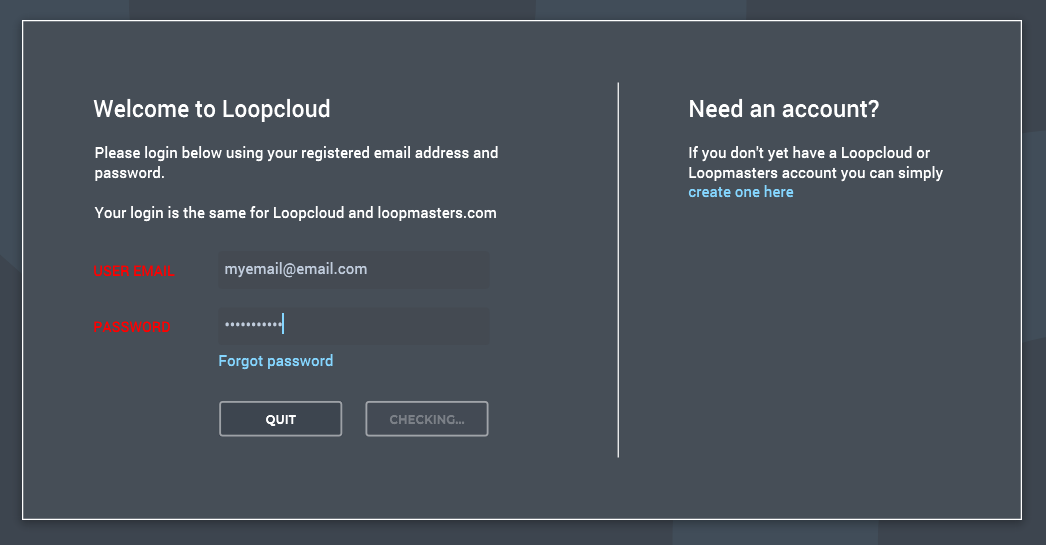Click the vertical divider between panels
Screen dimensions: 1046x545
[618, 270]
